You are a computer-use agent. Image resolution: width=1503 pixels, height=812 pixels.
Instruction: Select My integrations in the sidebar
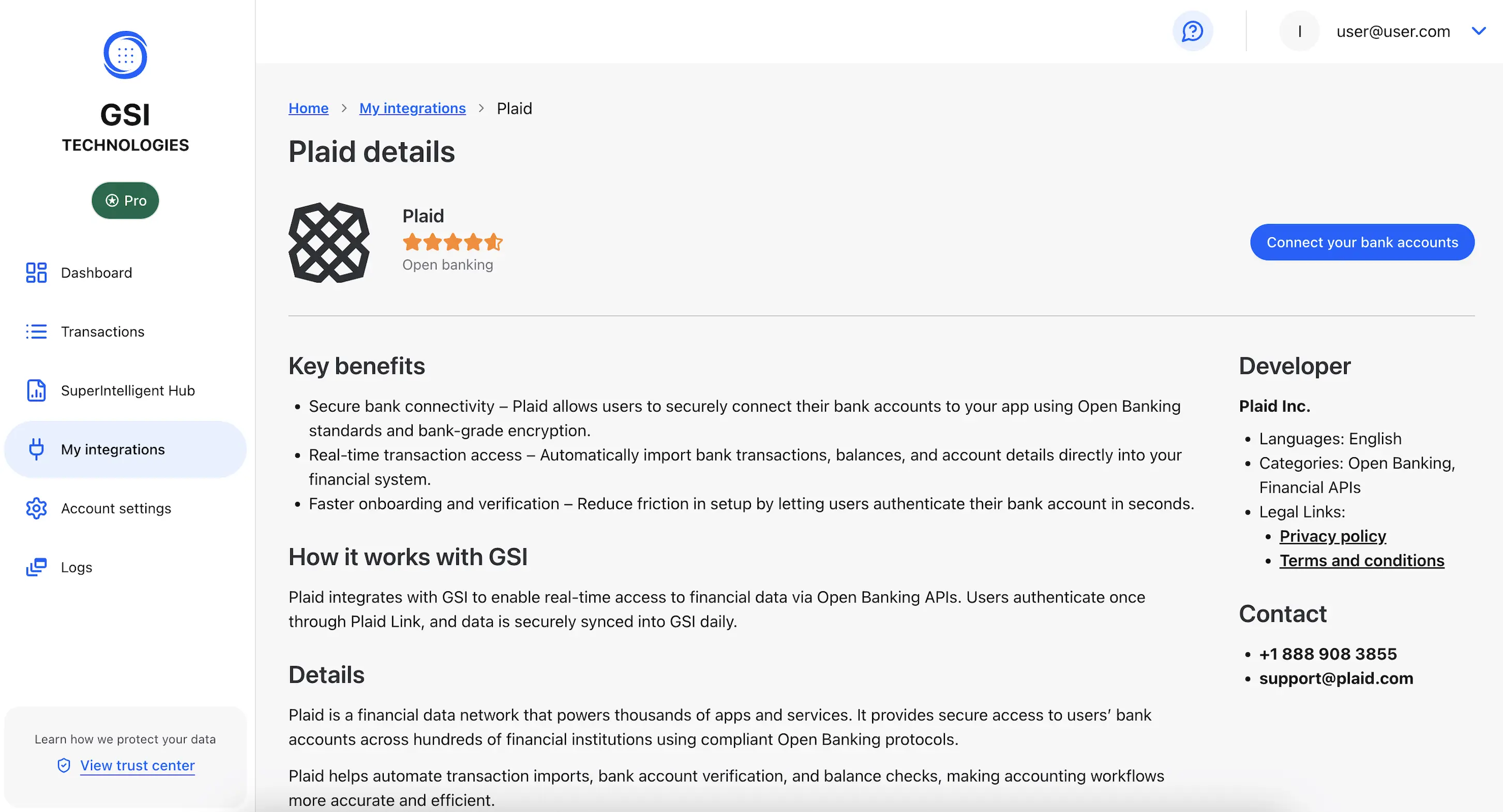113,449
